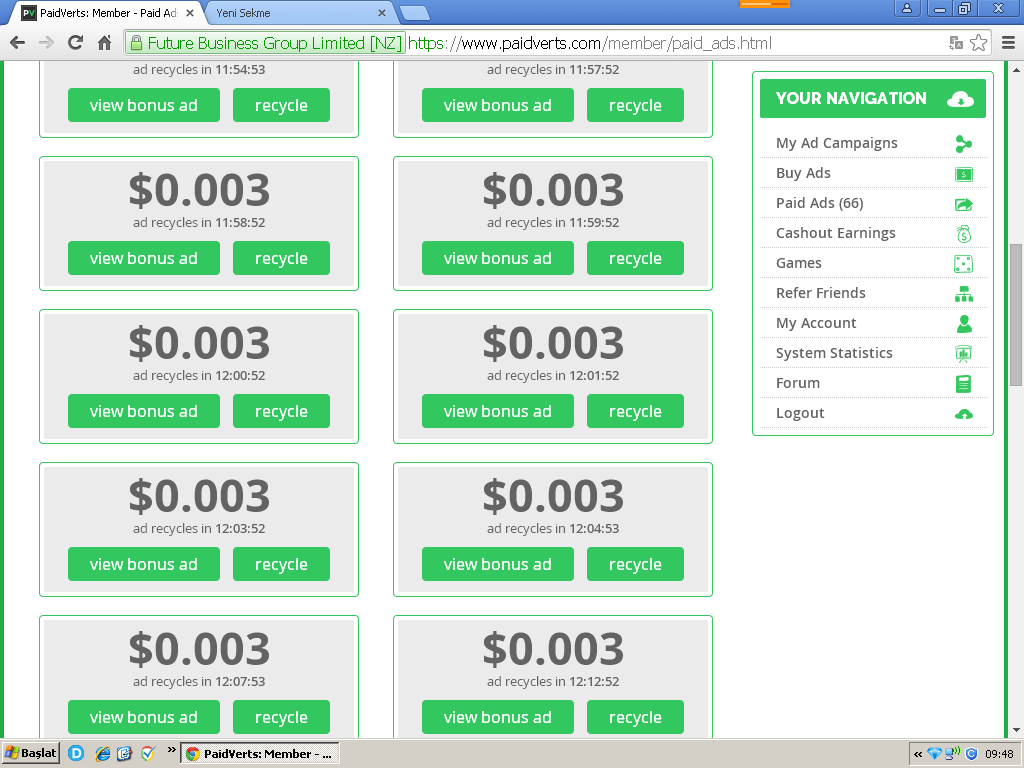Click the network connection tray icon
Viewport: 1024px width, 768px height.
[x=952, y=754]
